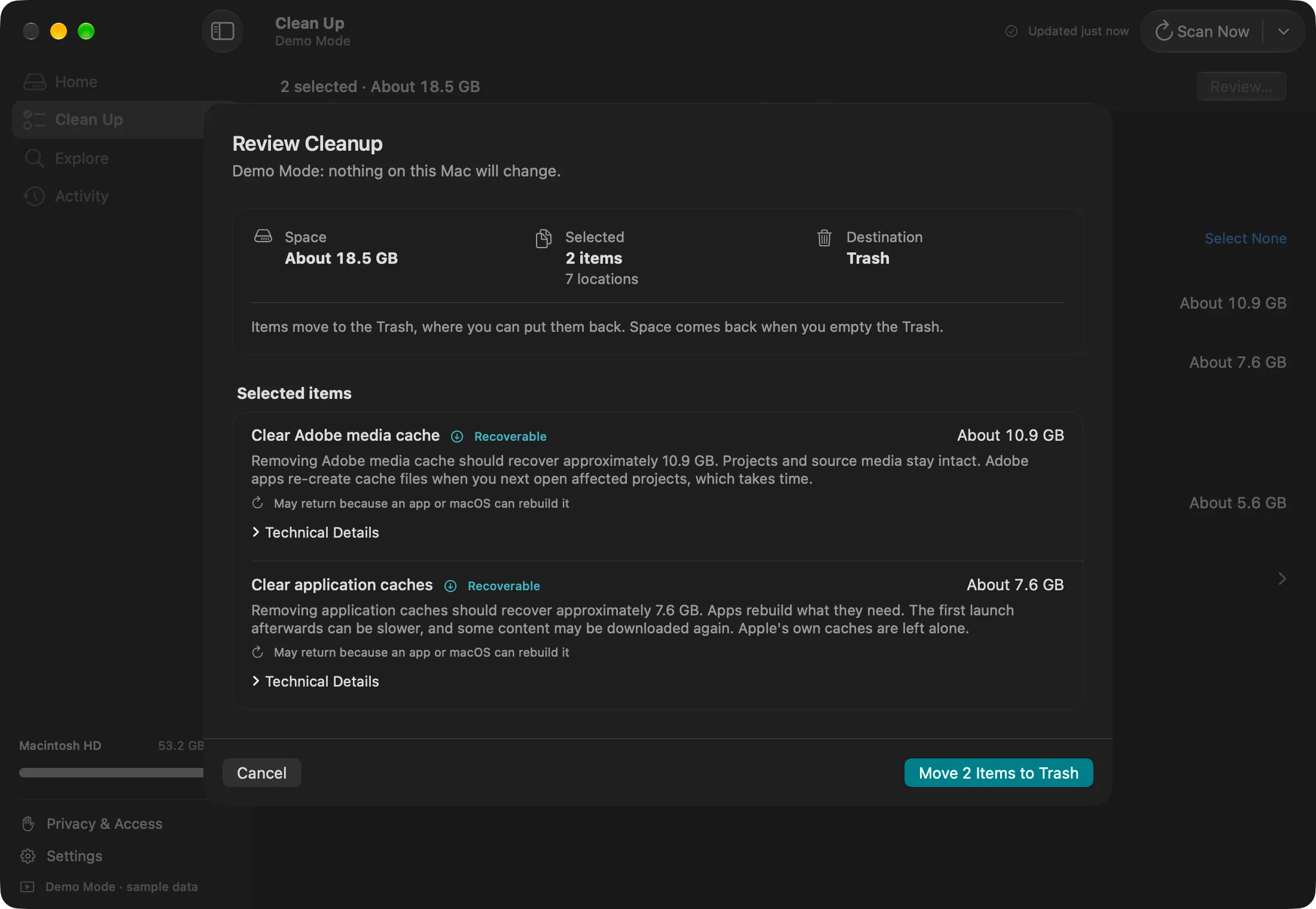Click the Select None link

[1245, 238]
